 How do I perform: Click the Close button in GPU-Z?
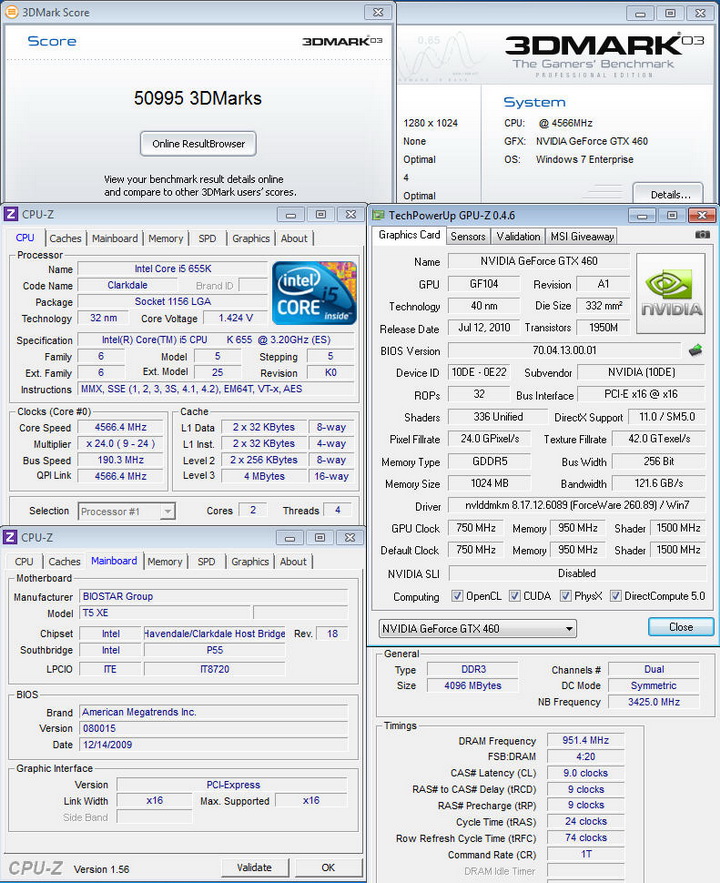click(681, 627)
